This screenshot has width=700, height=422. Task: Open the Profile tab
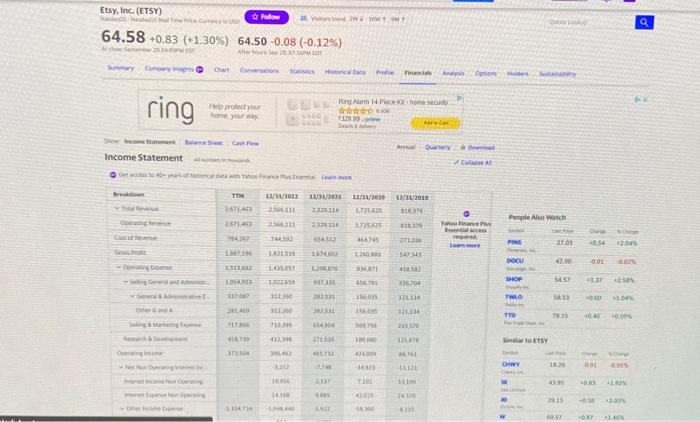point(385,72)
